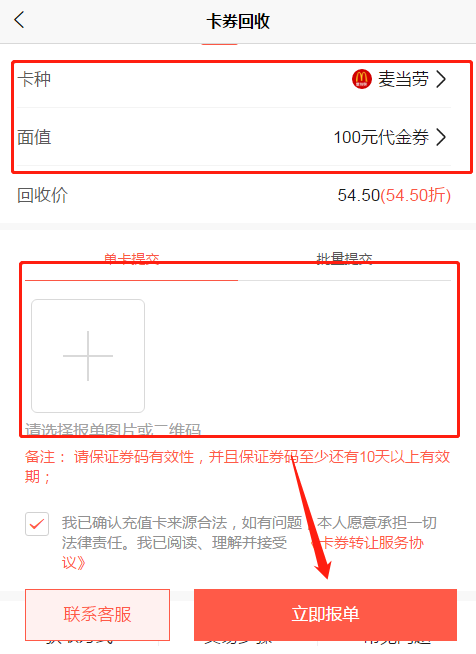The height and width of the screenshot is (654, 476).
Task: Switch to the 批量提交 tab
Action: pyautogui.click(x=344, y=259)
